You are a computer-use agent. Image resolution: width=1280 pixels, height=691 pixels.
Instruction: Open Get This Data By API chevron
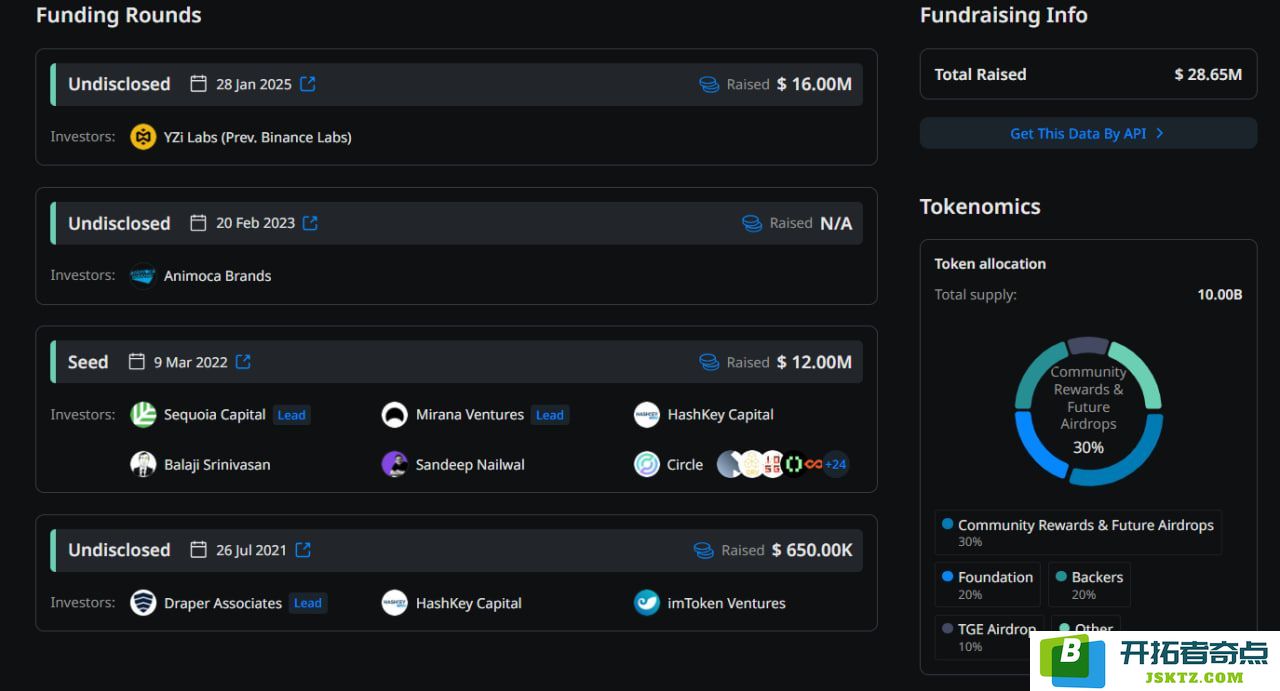point(1159,133)
